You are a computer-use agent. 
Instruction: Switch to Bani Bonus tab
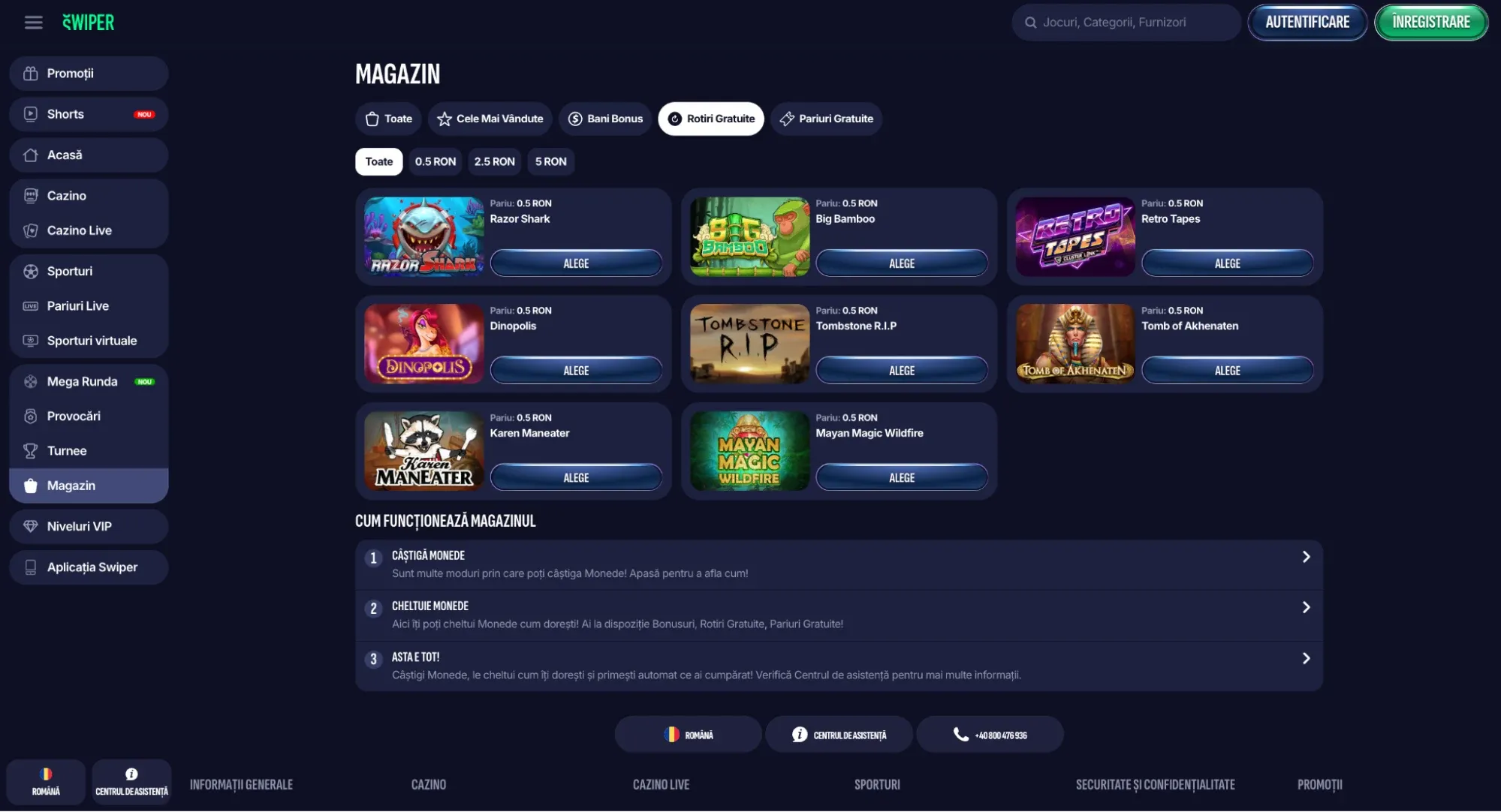click(605, 119)
